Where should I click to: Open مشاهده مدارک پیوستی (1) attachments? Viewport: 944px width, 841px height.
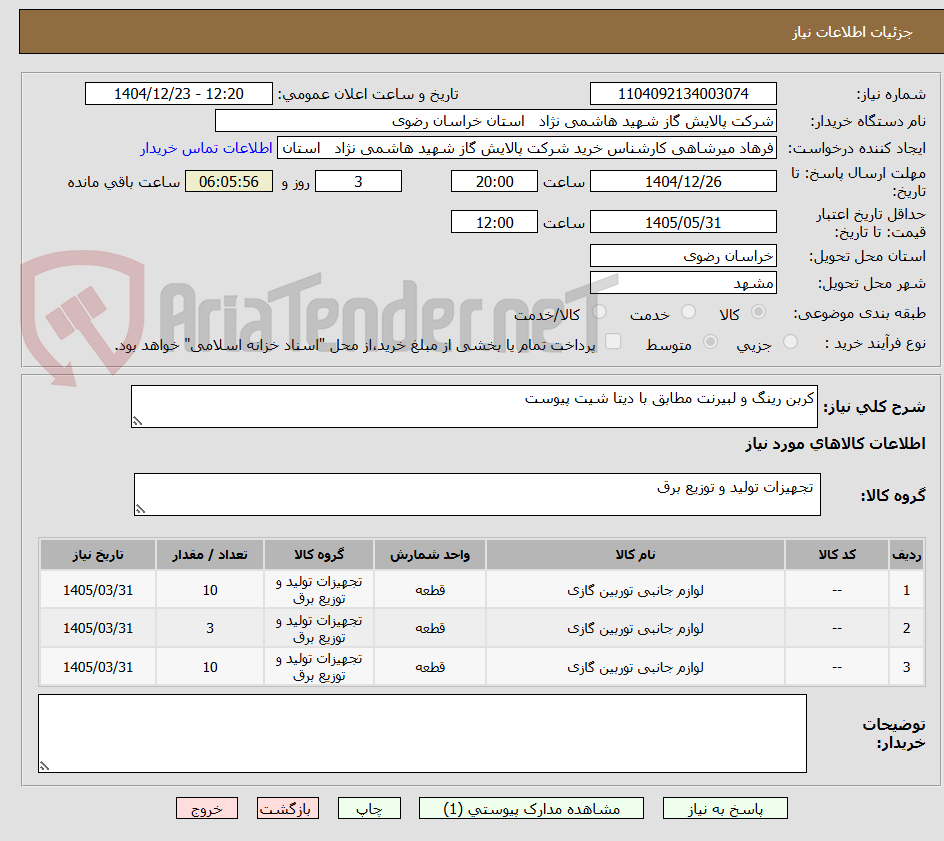point(531,808)
